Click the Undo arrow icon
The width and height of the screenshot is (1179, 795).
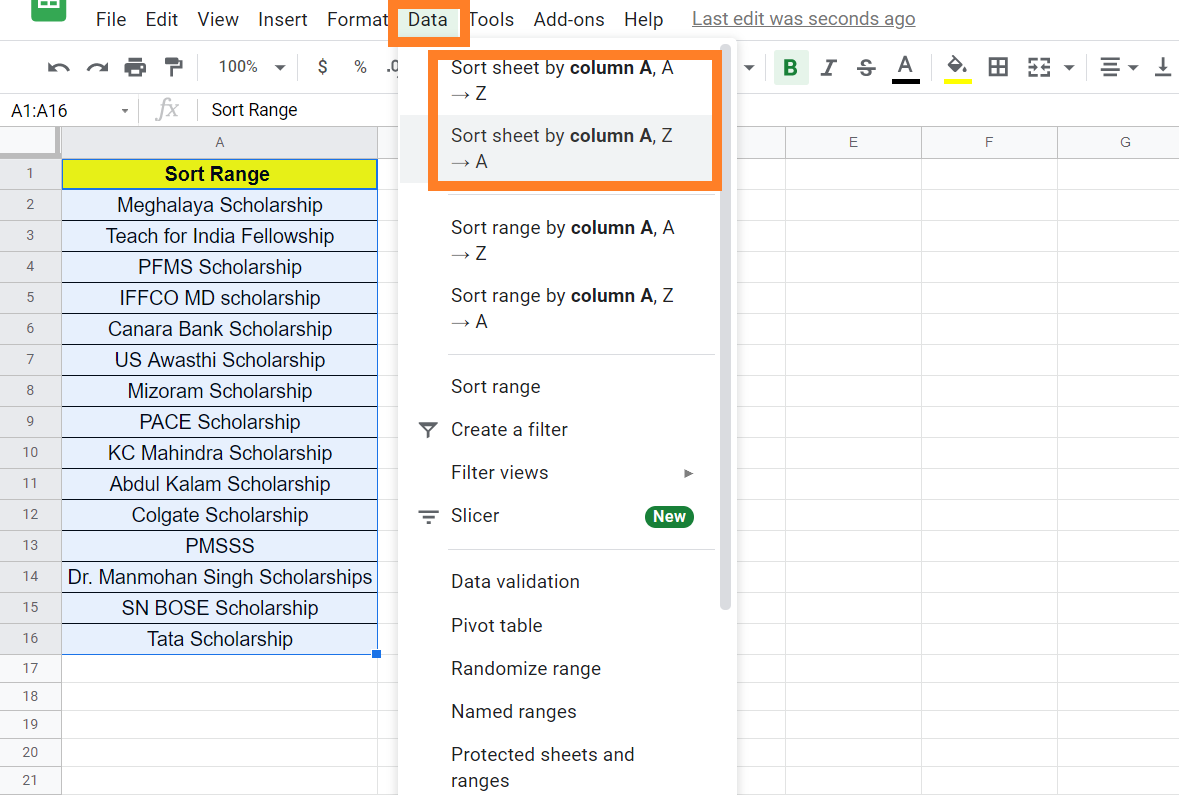[x=58, y=68]
